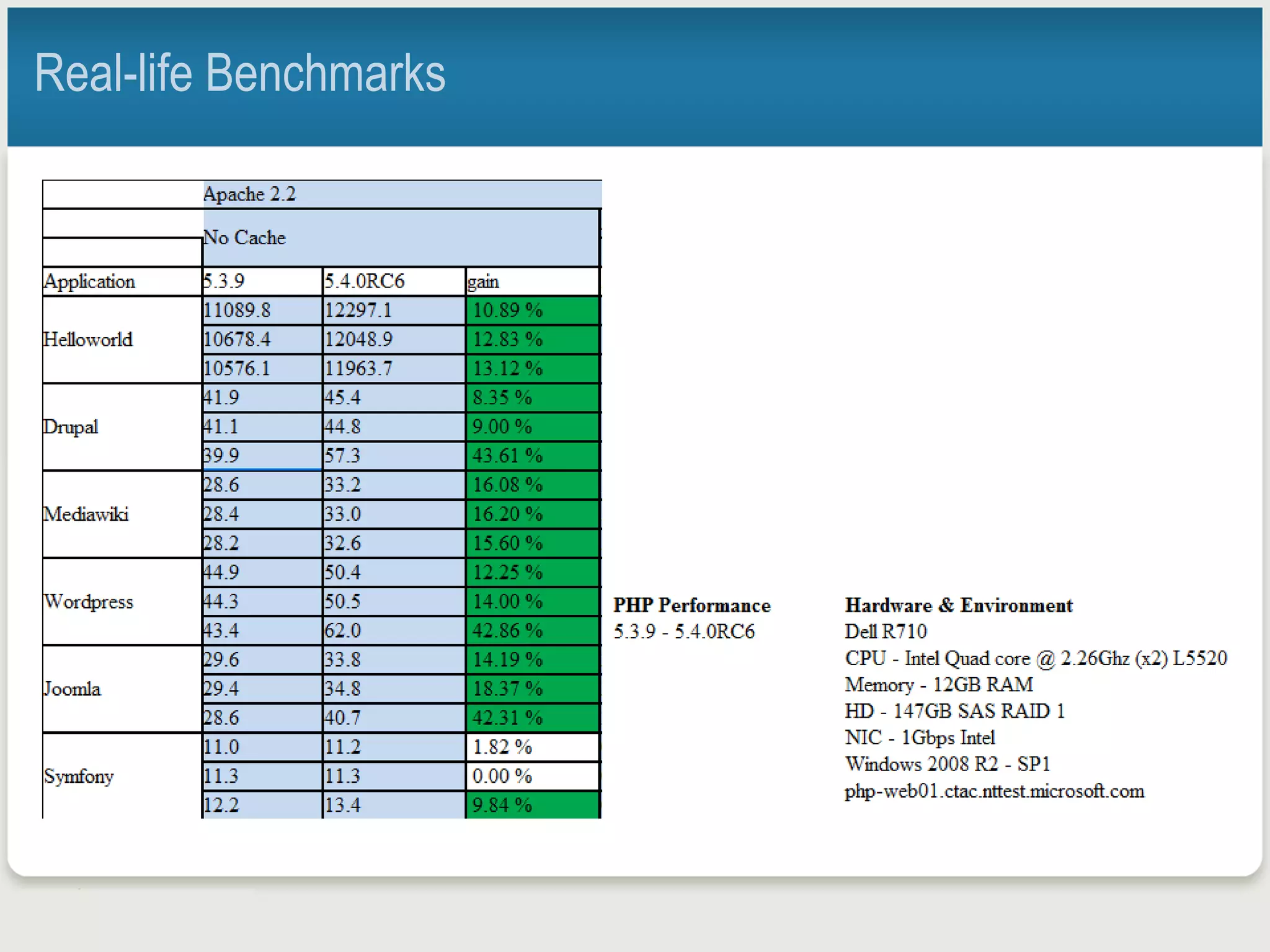
Task: Click the 33.2 Mediawiki cell
Action: (x=394, y=485)
